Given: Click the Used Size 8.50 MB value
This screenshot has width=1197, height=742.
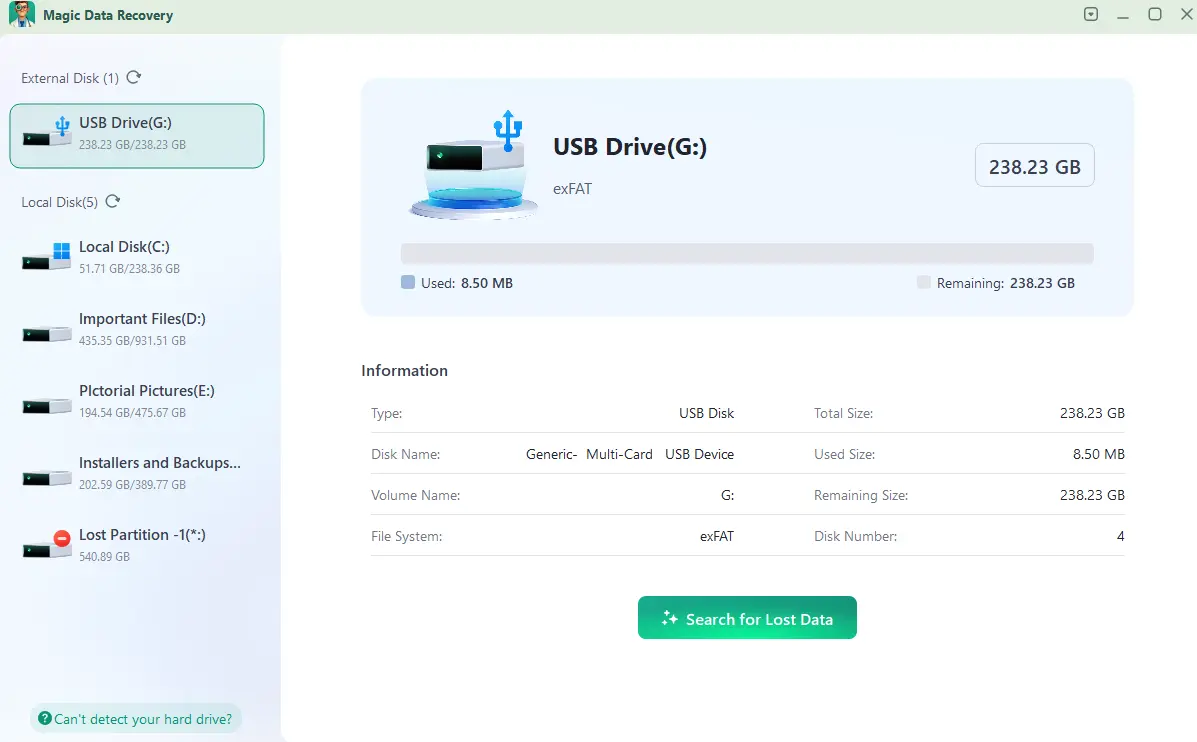Looking at the screenshot, I should tap(1099, 454).
